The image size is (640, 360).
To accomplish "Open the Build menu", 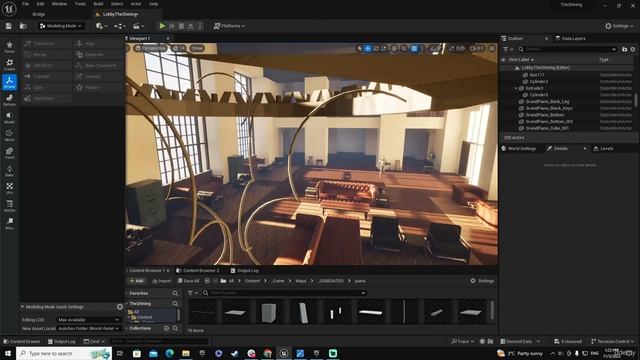I will 98,4.
